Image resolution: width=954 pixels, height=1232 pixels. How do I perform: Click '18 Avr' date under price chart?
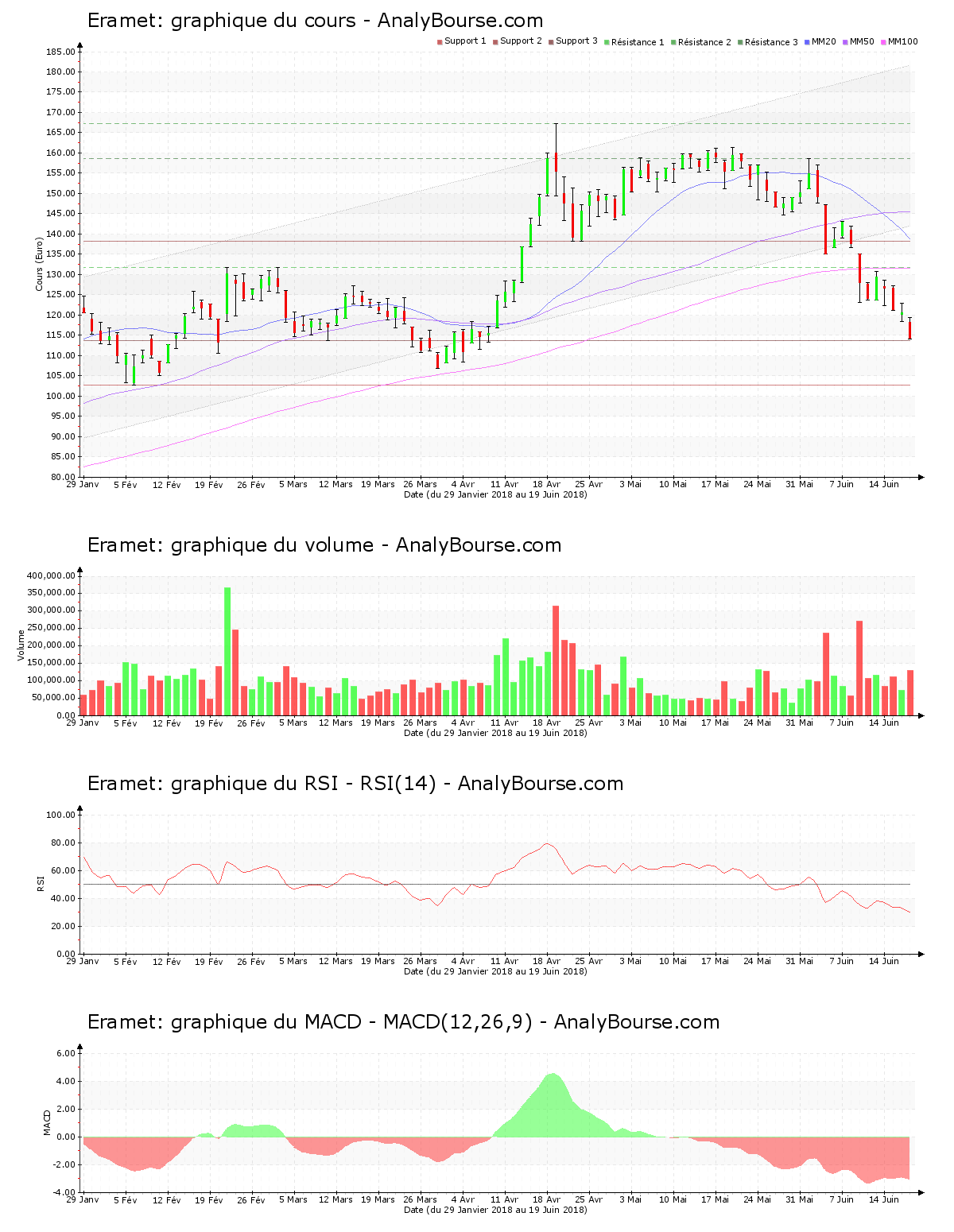point(546,484)
